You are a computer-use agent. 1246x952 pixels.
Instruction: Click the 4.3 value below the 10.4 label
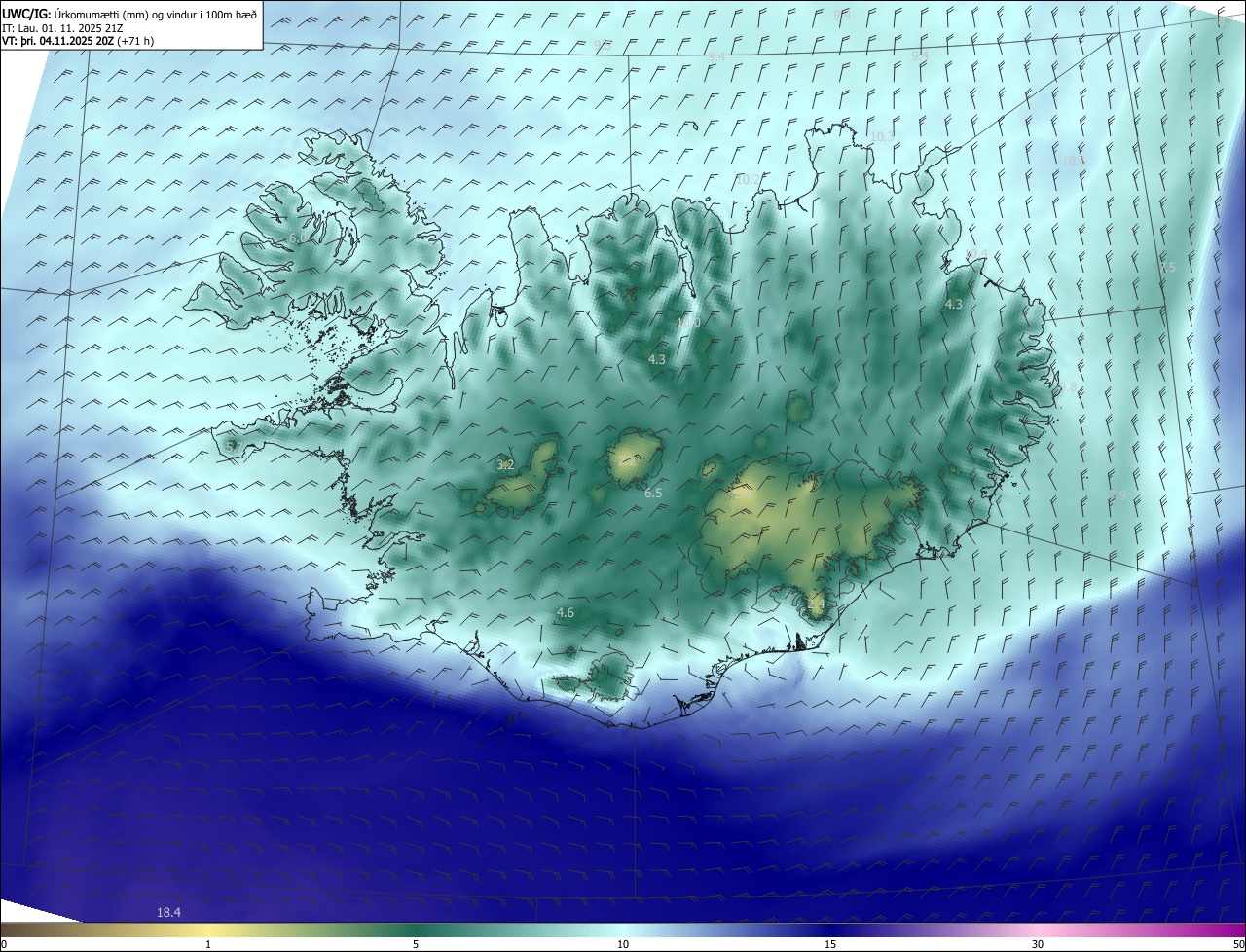[x=954, y=304]
